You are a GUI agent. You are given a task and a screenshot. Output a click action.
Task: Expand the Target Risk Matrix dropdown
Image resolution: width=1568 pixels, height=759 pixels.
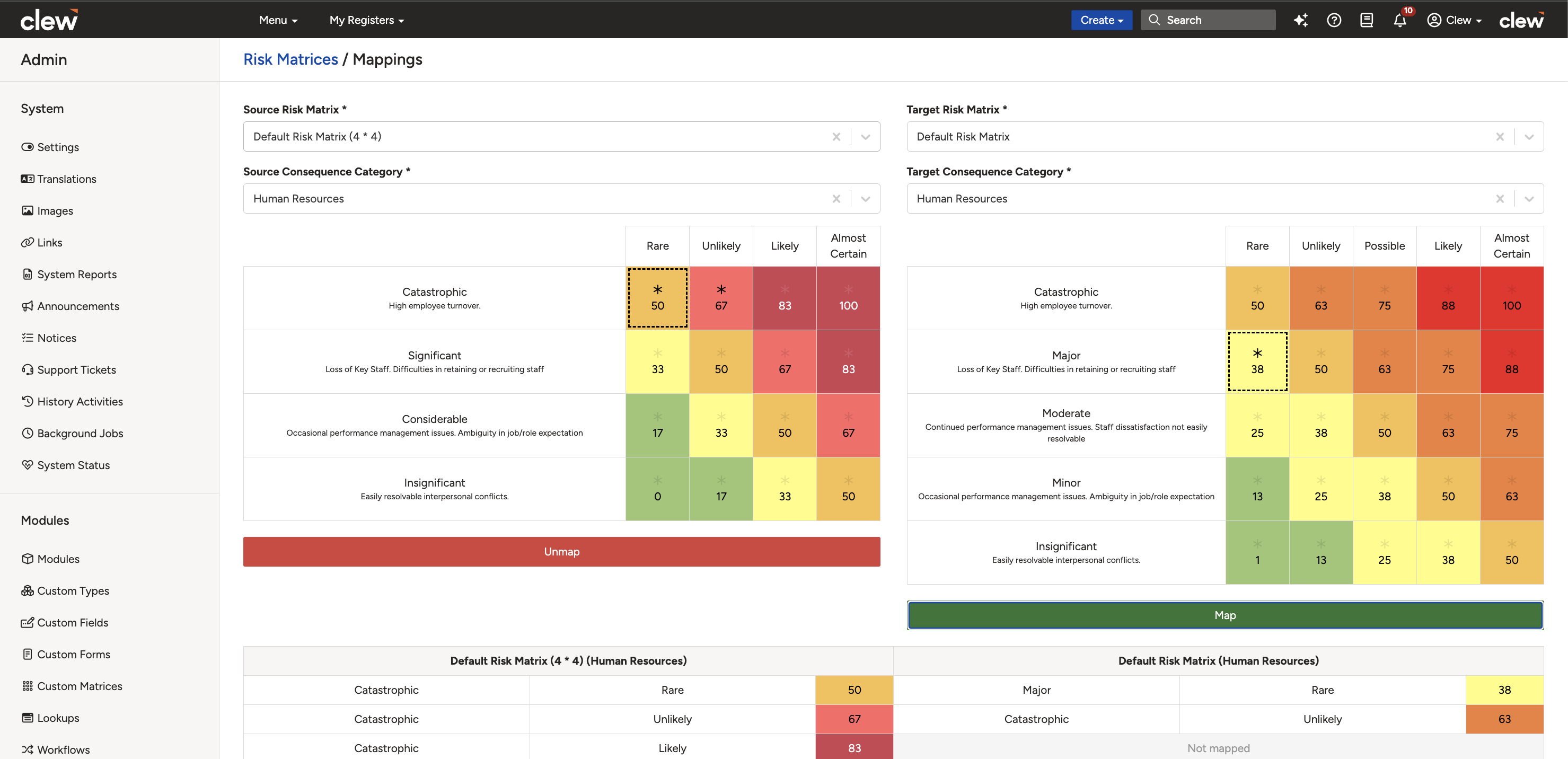(1528, 137)
